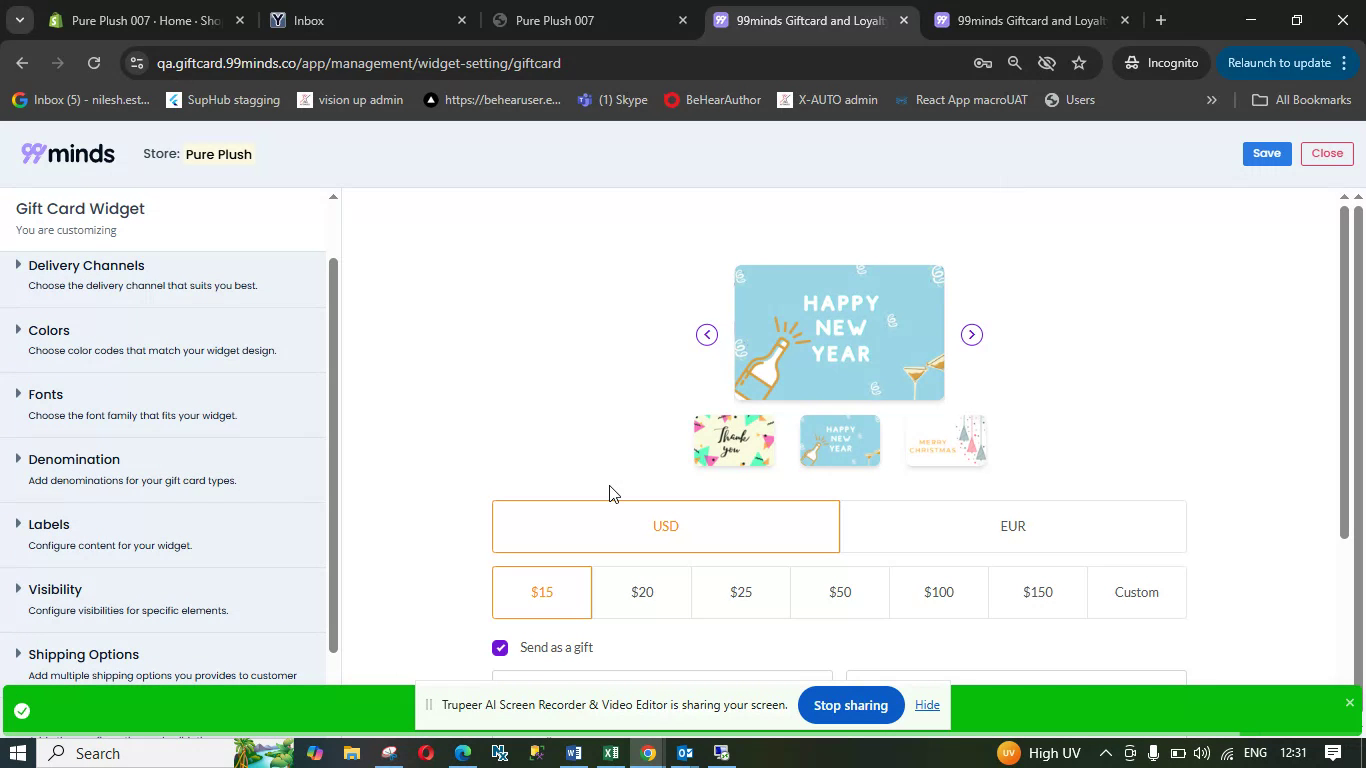Go back to previous page
Screen dimensions: 1366x768
tap(22, 63)
